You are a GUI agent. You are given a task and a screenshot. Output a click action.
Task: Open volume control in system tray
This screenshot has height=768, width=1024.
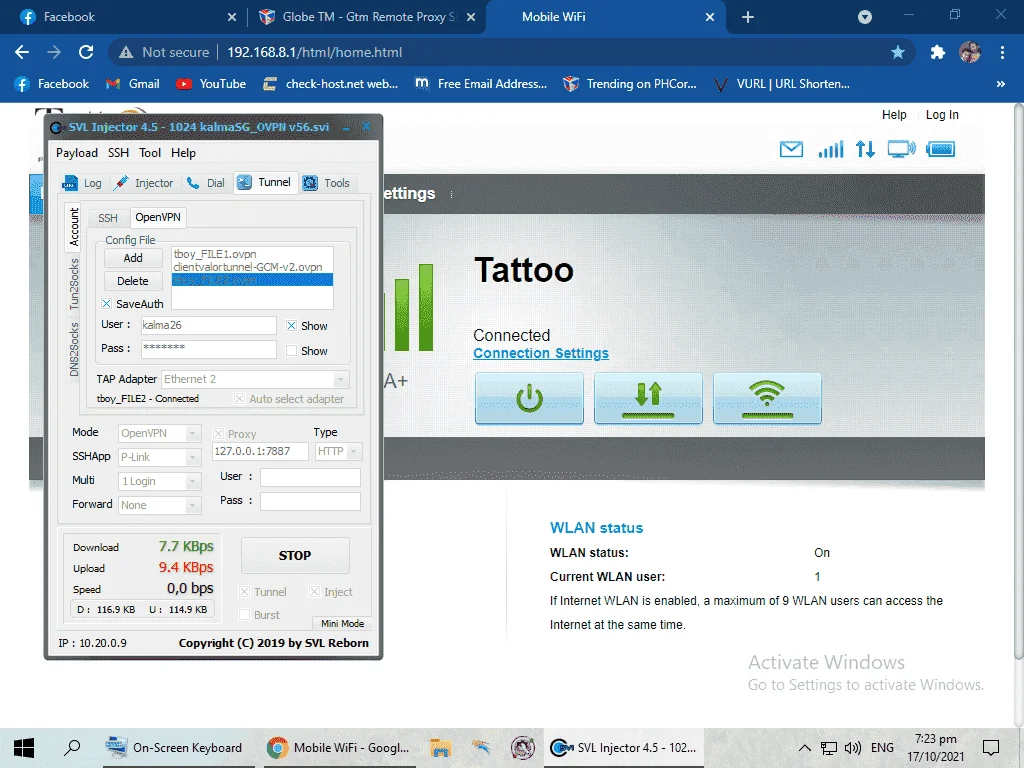point(852,748)
